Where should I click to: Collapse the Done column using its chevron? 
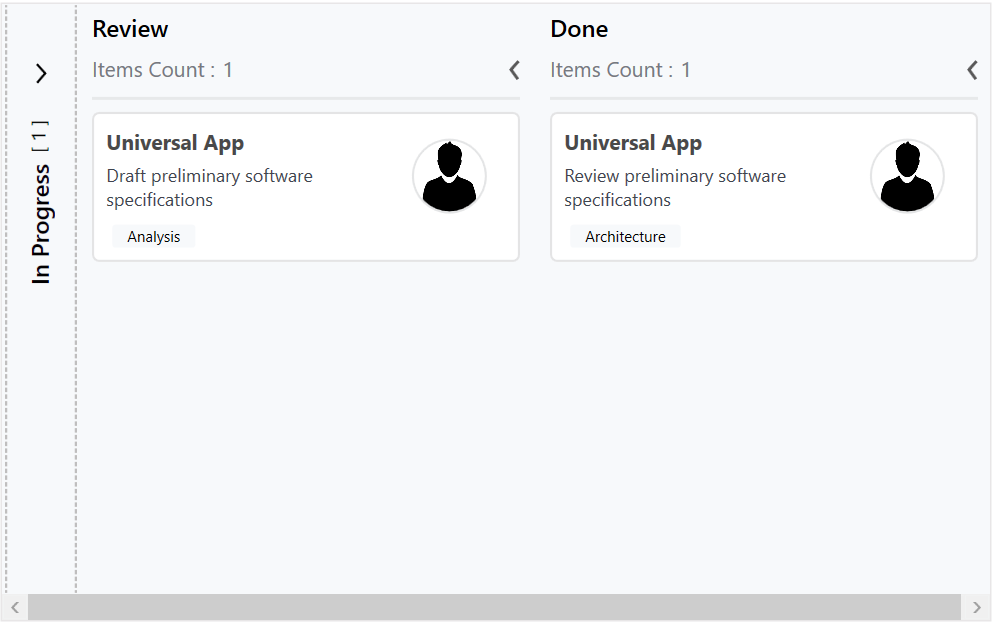[972, 70]
